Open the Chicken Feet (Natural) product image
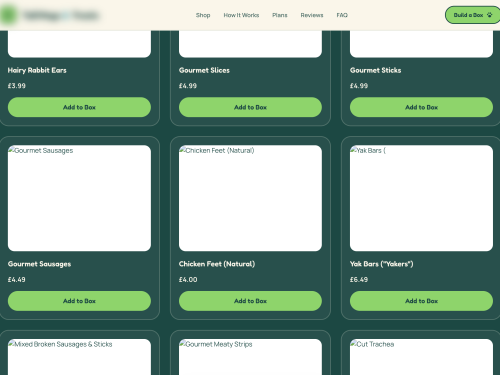This screenshot has height=375, width=500. (250, 198)
